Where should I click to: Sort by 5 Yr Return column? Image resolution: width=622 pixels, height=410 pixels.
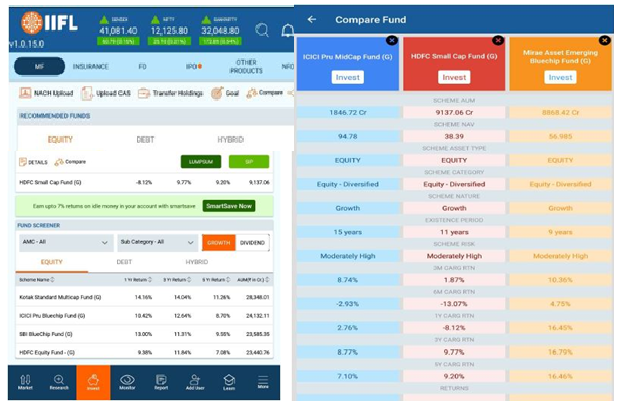tap(216, 280)
